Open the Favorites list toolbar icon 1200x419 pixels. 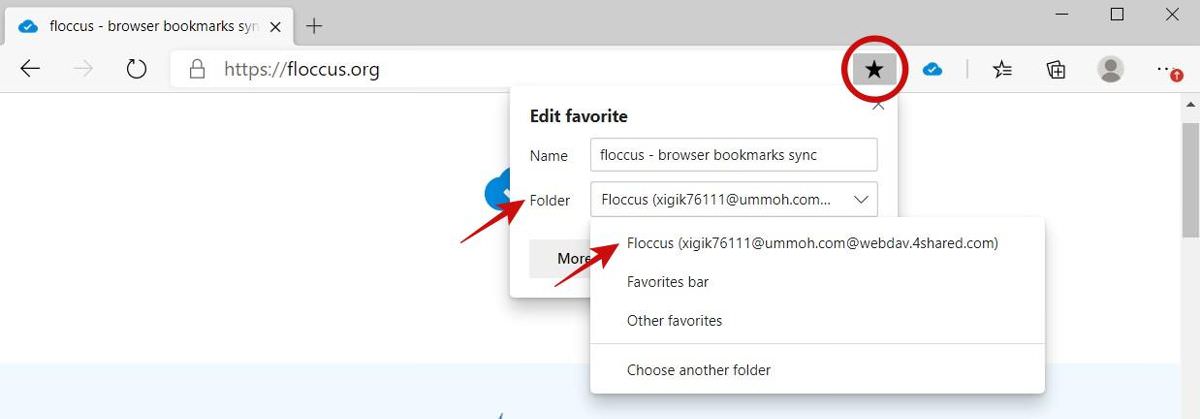(1002, 69)
